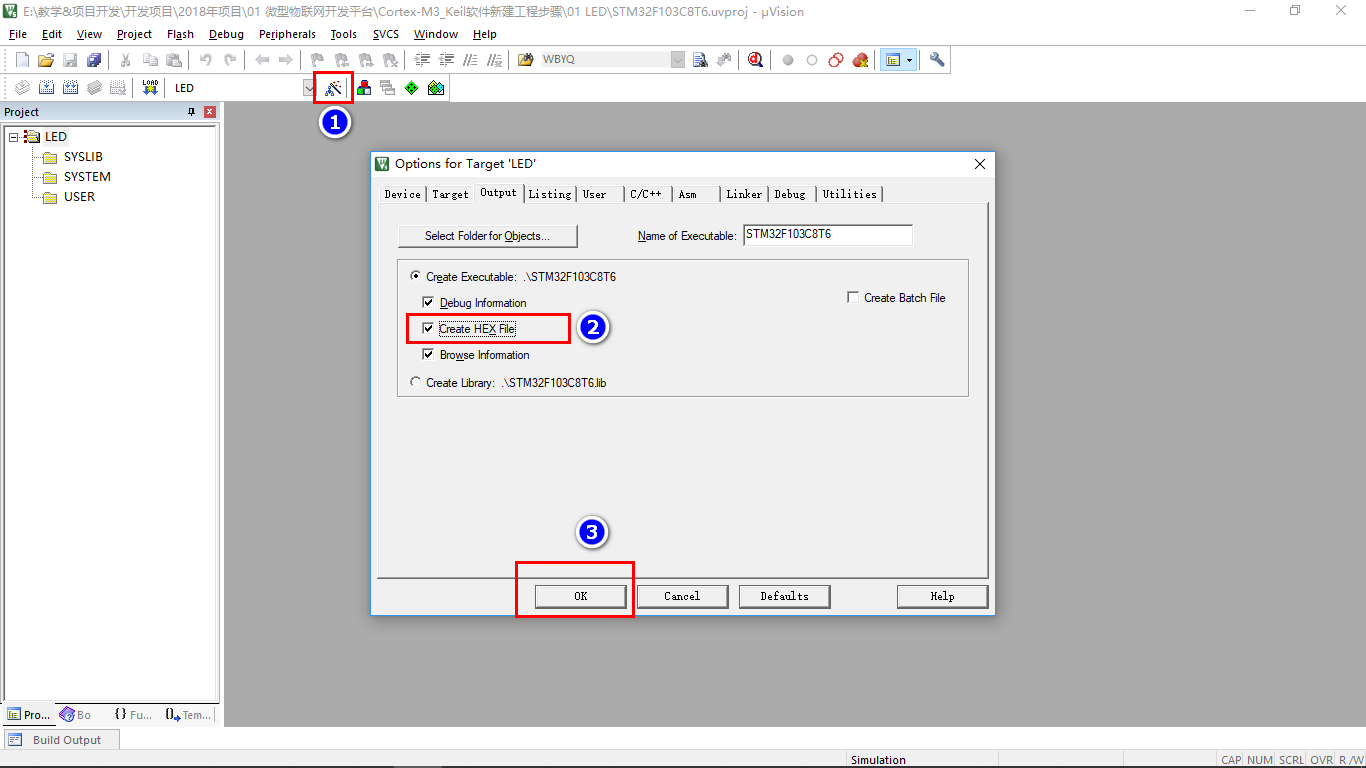Collapse the LED project tree node
This screenshot has width=1366, height=768.
[x=14, y=137]
